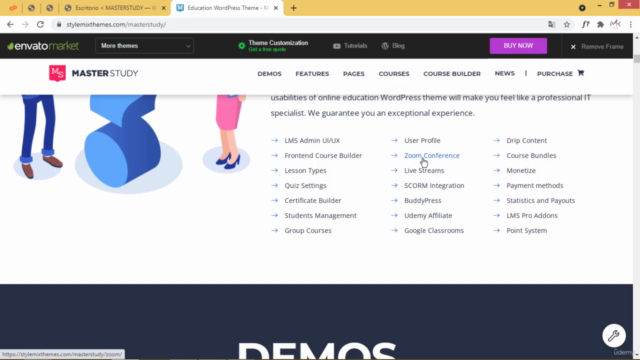Click the Envato Market logo
640x360 pixels.
click(x=43, y=46)
